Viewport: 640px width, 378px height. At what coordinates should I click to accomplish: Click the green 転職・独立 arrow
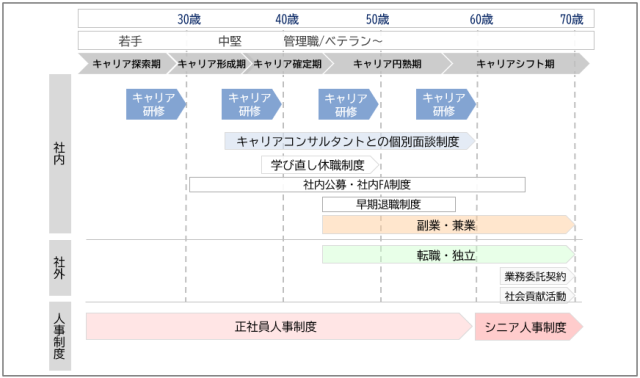click(448, 255)
